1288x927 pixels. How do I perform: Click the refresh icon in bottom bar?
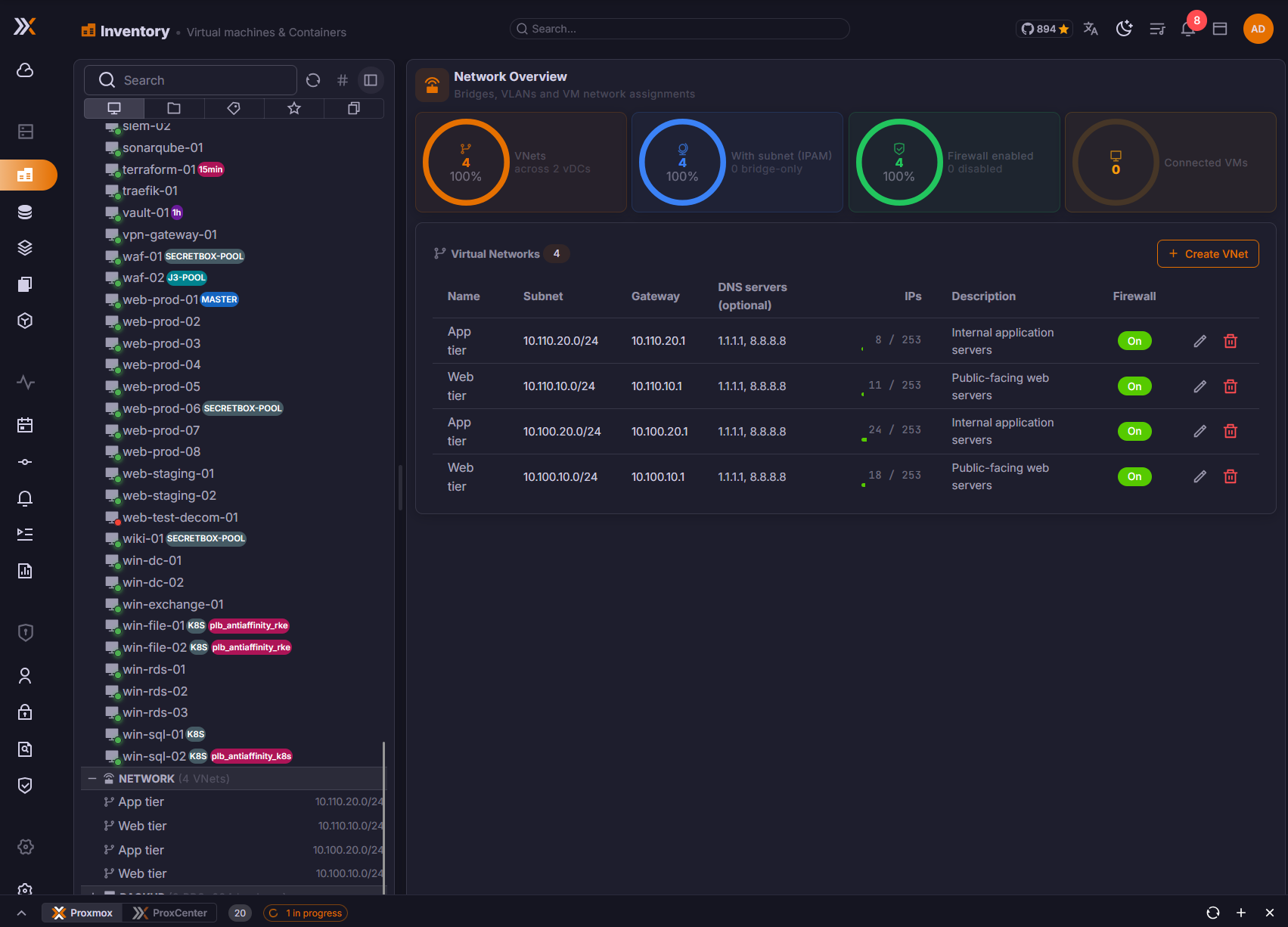[1213, 913]
